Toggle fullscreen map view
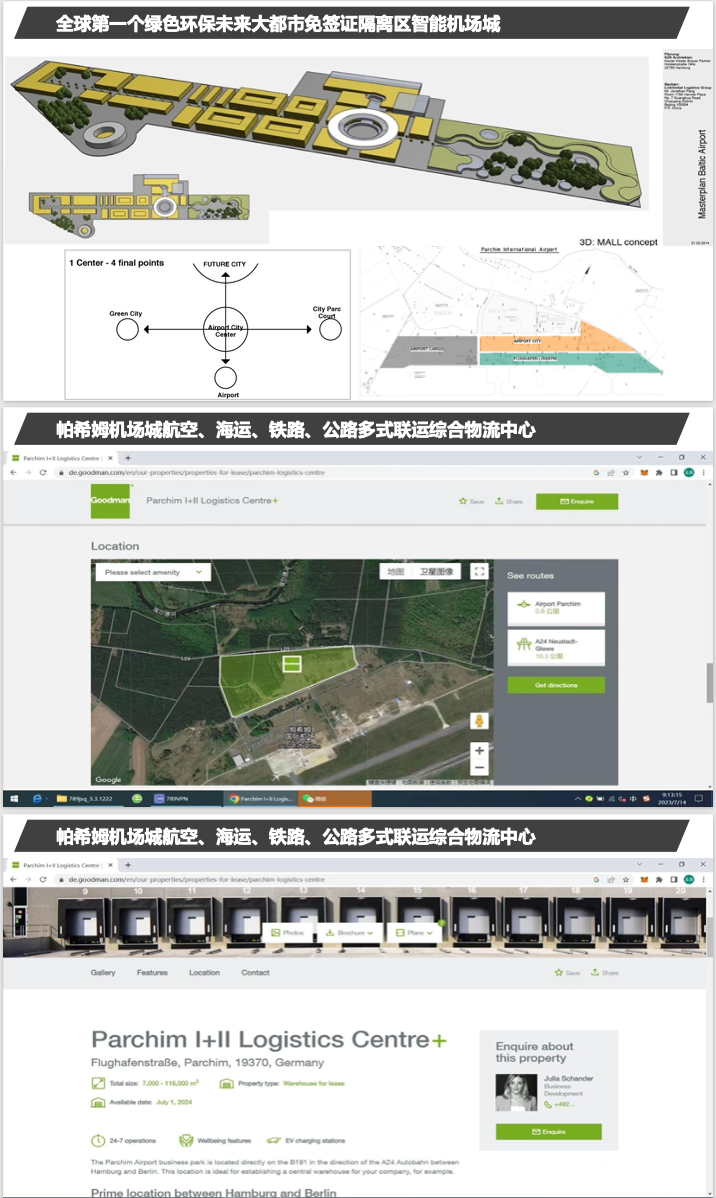 pos(479,571)
